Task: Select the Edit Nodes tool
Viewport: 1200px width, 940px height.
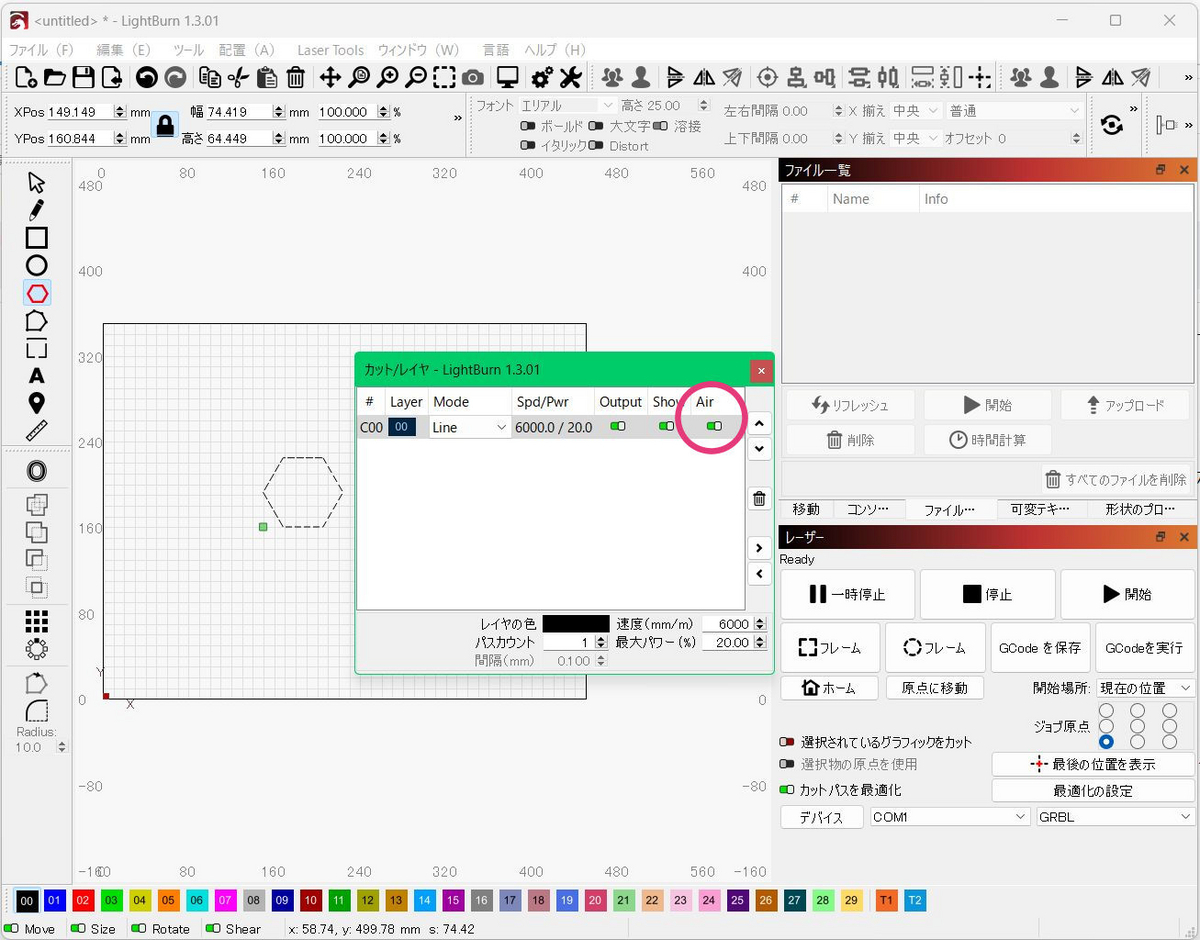Action: click(x=36, y=321)
